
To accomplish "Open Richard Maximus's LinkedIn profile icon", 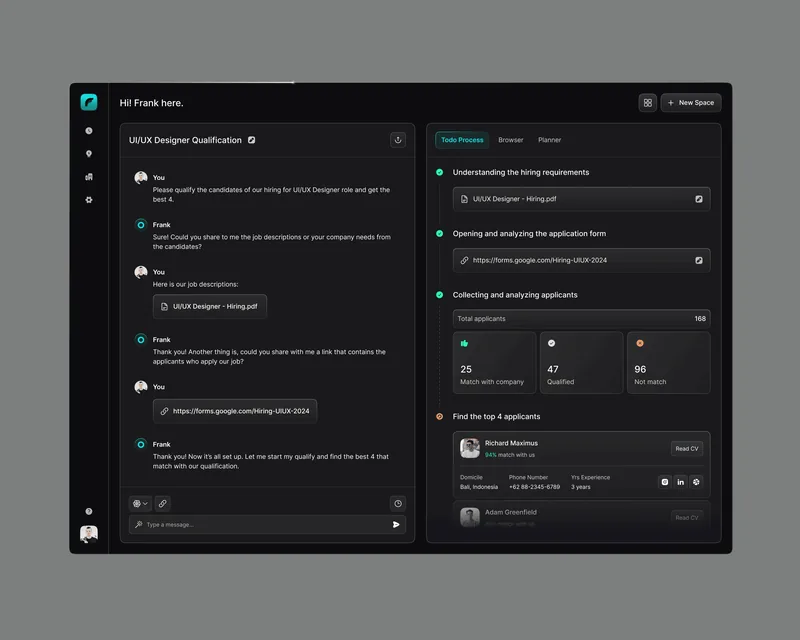I will tap(681, 482).
